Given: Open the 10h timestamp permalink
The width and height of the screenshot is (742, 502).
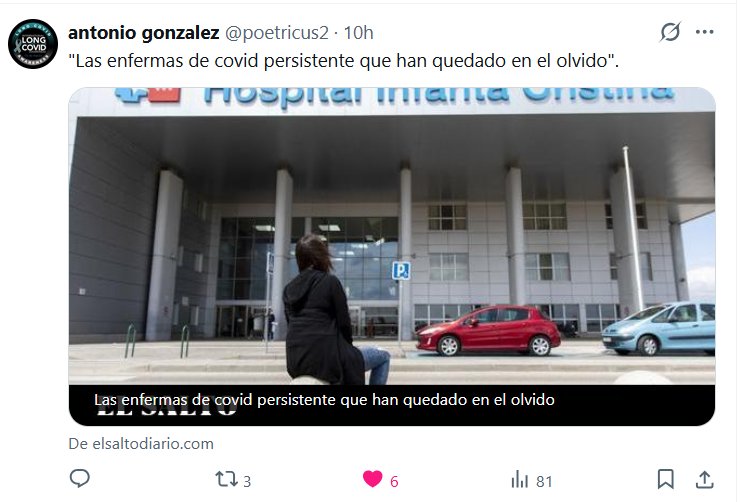Looking at the screenshot, I should (x=358, y=33).
